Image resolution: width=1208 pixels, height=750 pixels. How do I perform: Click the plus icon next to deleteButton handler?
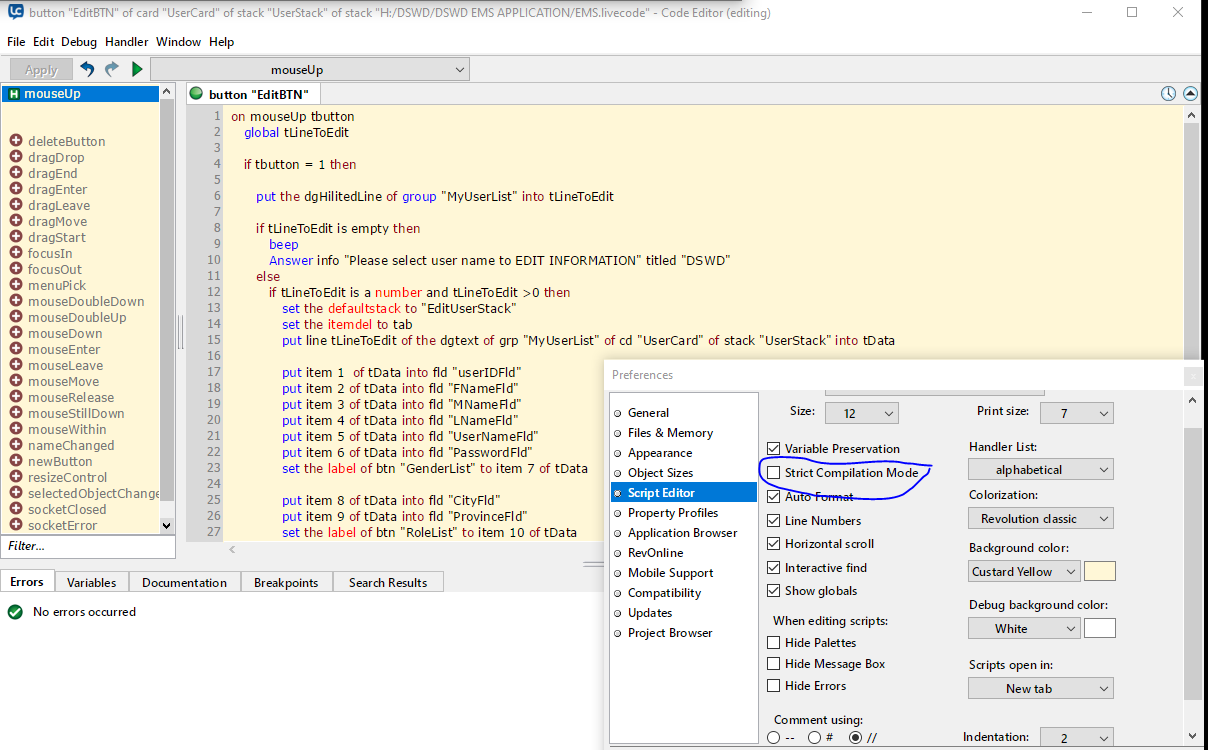tap(16, 141)
